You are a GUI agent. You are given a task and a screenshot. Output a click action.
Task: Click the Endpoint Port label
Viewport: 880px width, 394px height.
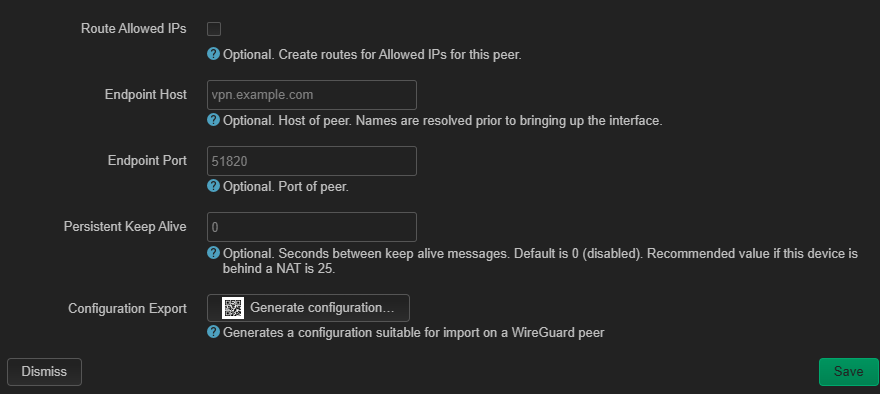pyautogui.click(x=148, y=161)
